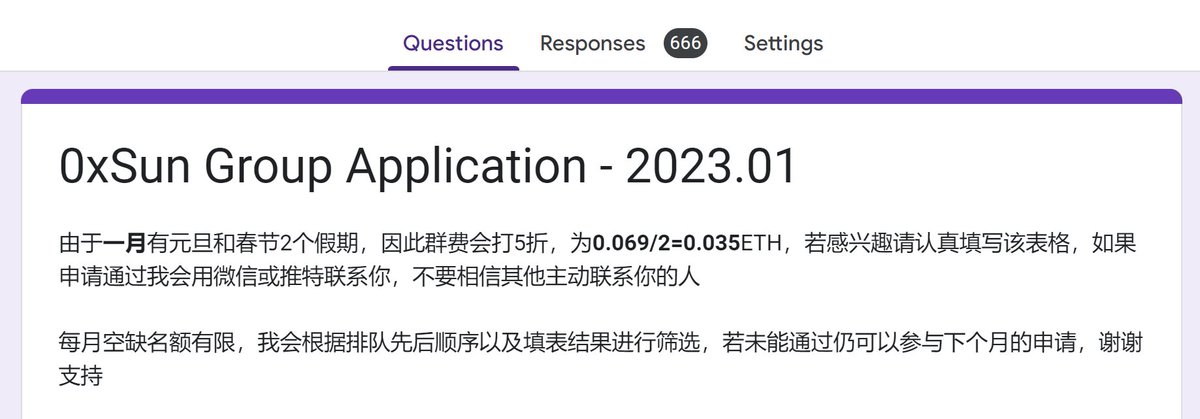Switch to the Questions tab
Image resolution: width=1200 pixels, height=419 pixels.
[x=453, y=44]
